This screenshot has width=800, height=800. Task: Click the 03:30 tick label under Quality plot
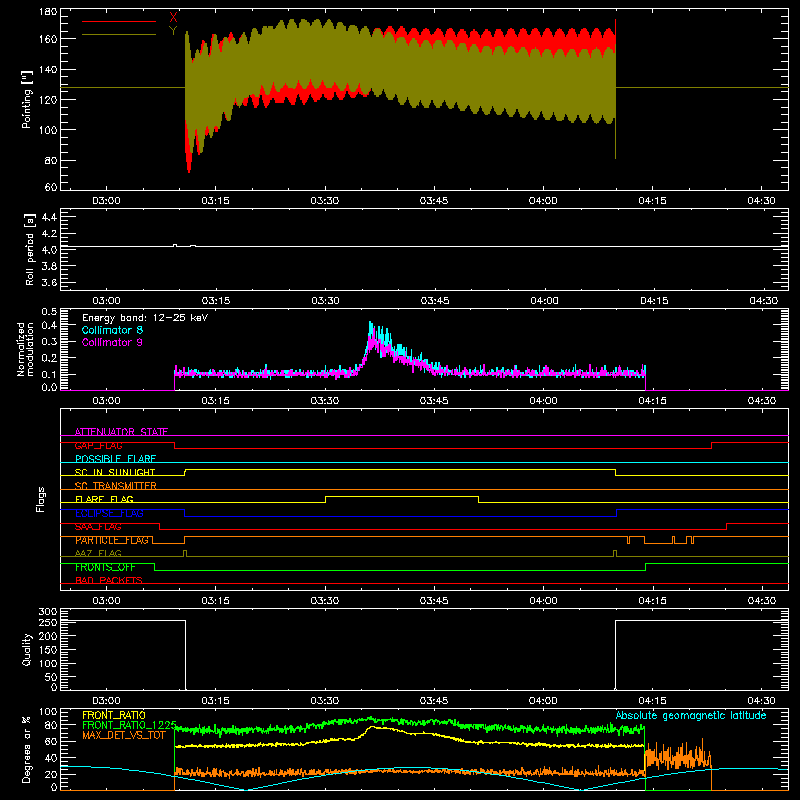click(324, 701)
